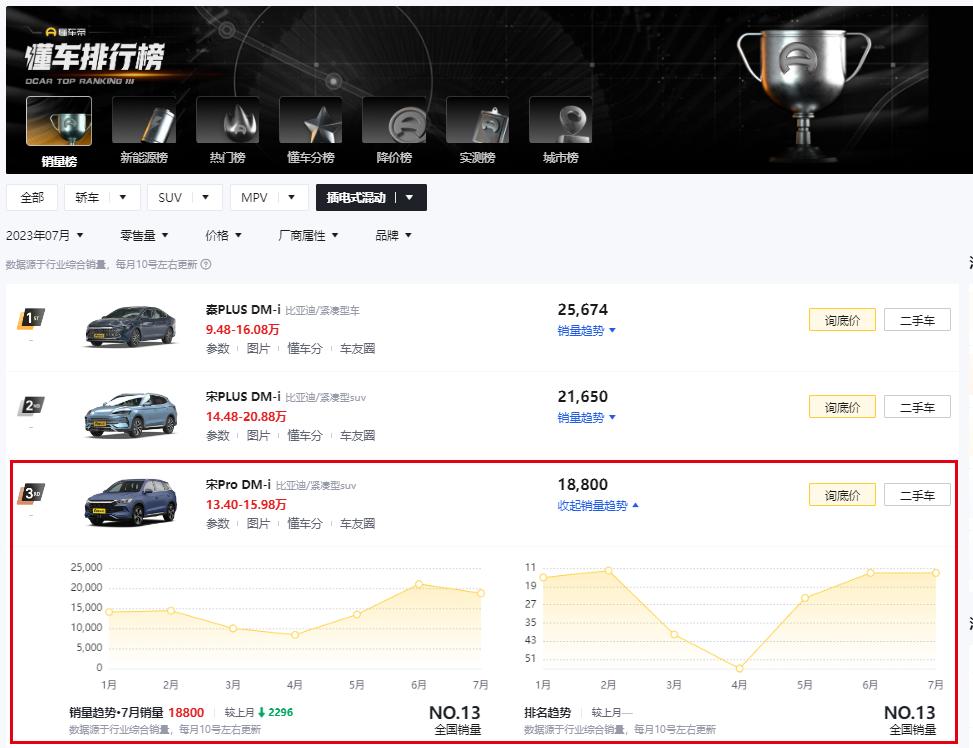View the 实测榜 real-test ranking
This screenshot has height=748, width=973.
[478, 130]
